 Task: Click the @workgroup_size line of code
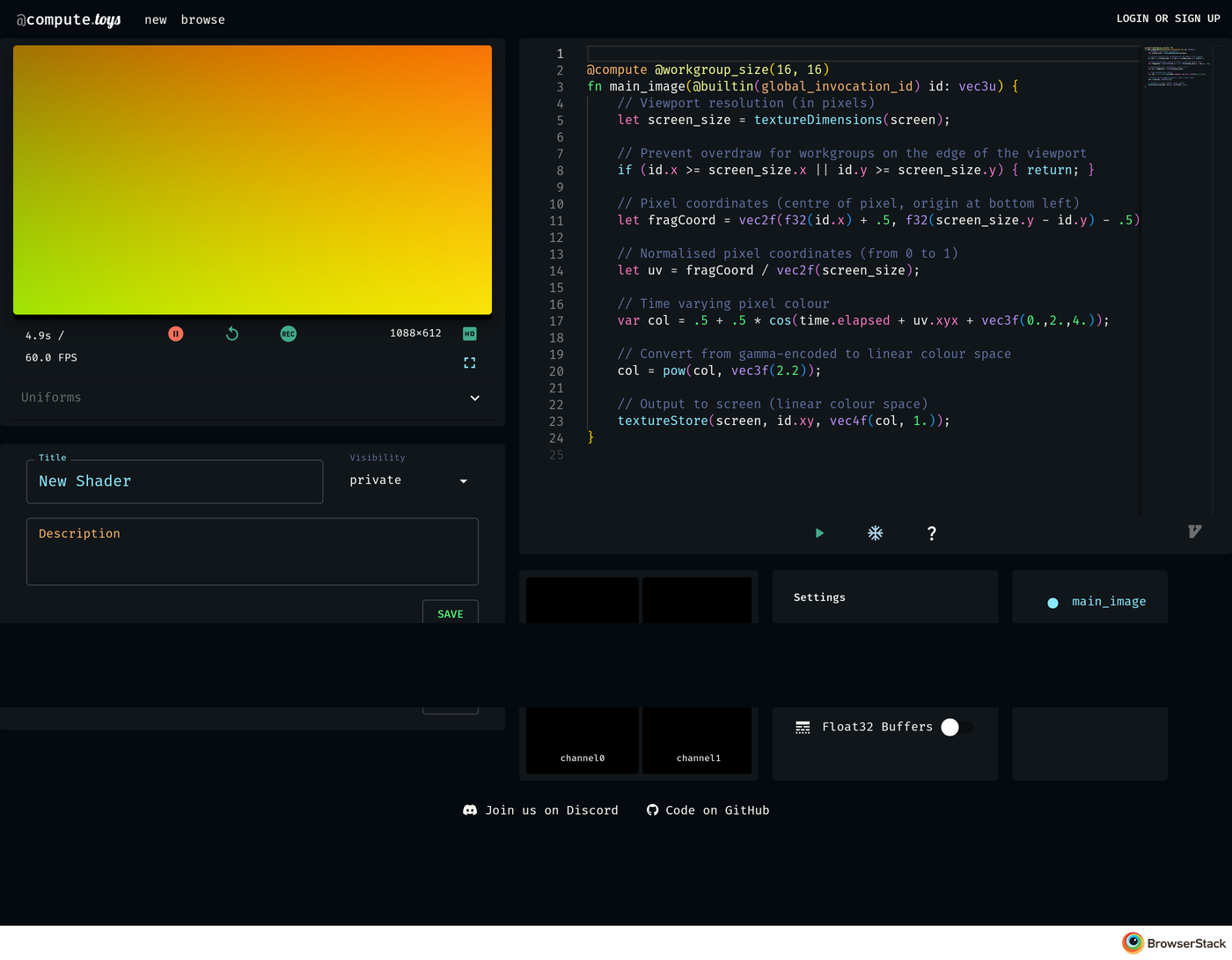point(708,70)
